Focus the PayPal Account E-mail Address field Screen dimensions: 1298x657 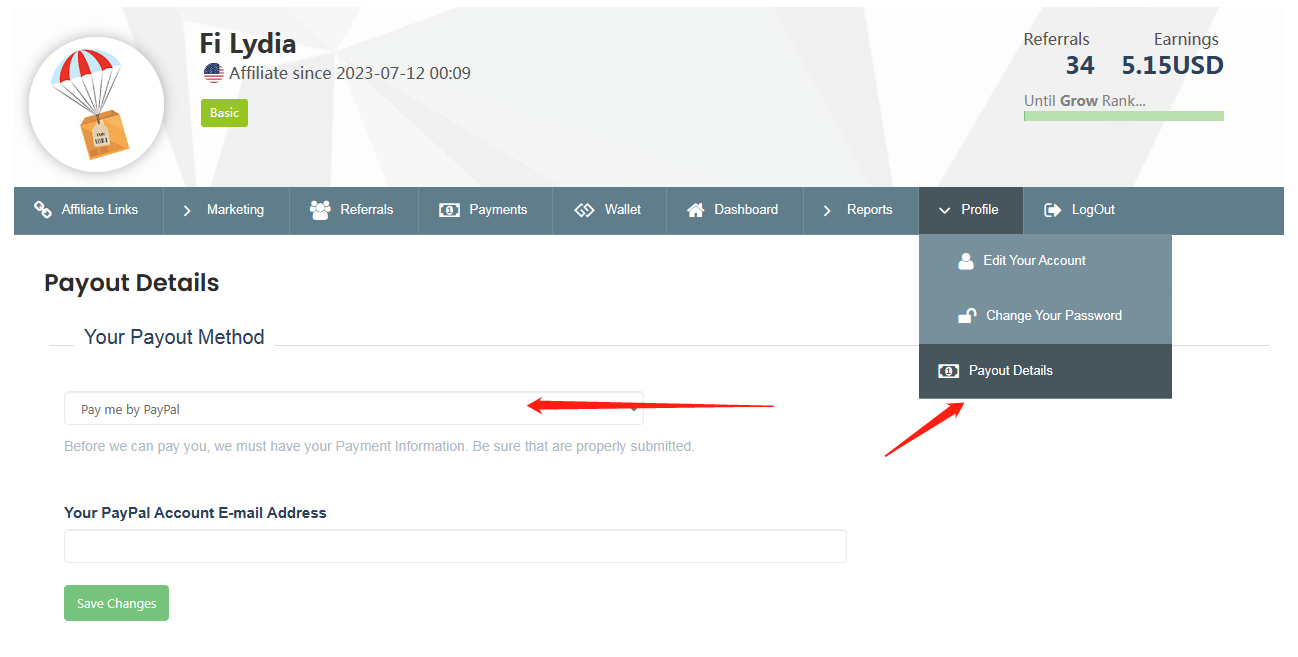tap(455, 546)
